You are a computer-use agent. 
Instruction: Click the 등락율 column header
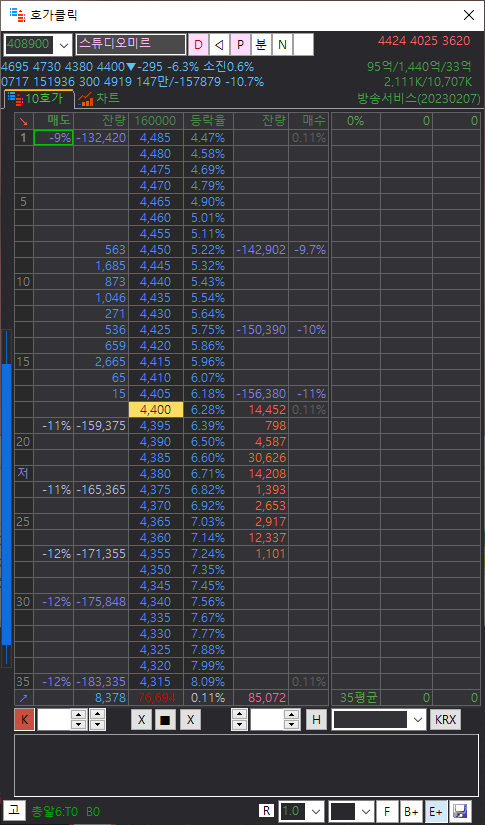click(208, 121)
